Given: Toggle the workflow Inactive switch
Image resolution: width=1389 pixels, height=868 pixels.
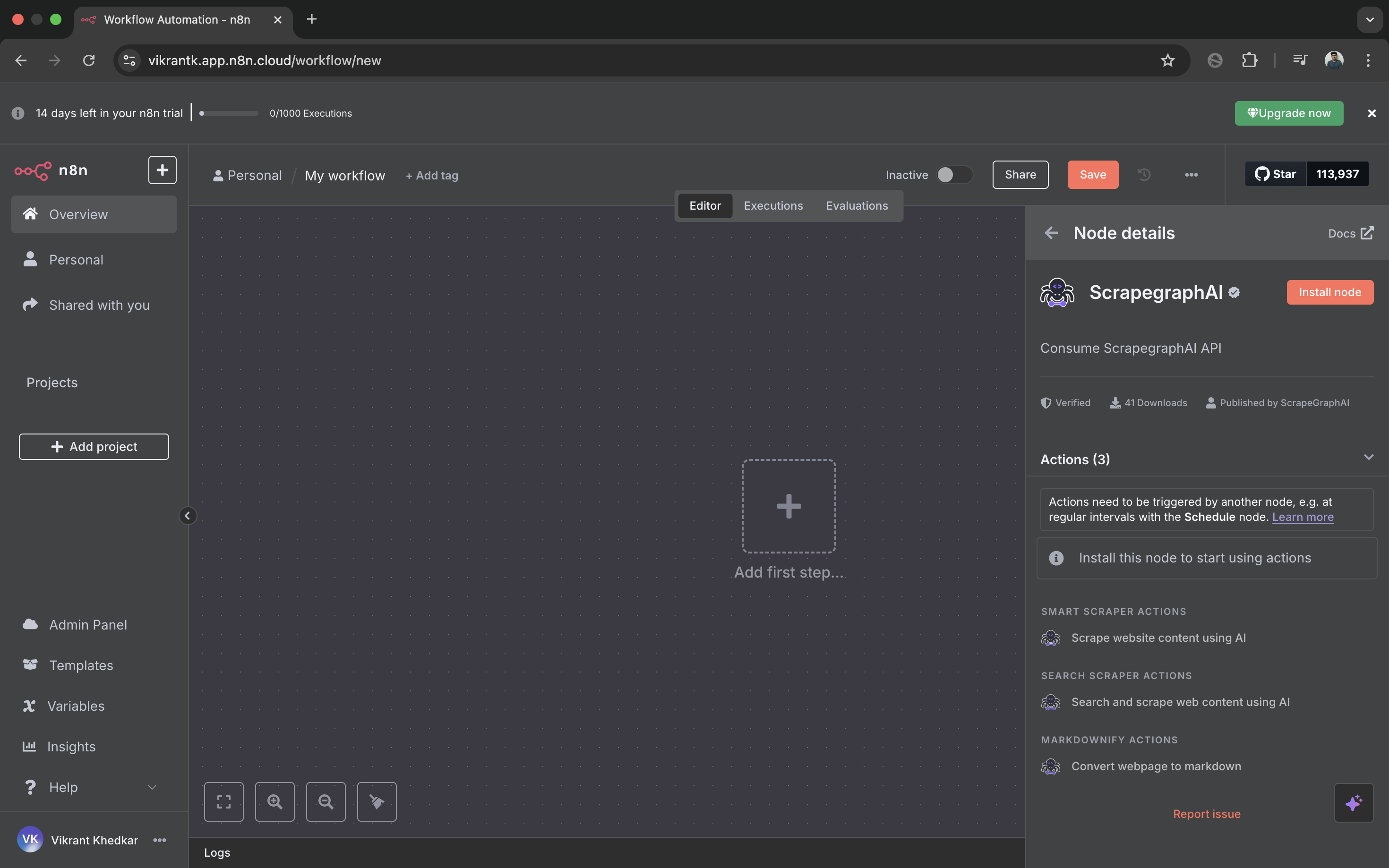Looking at the screenshot, I should [954, 175].
